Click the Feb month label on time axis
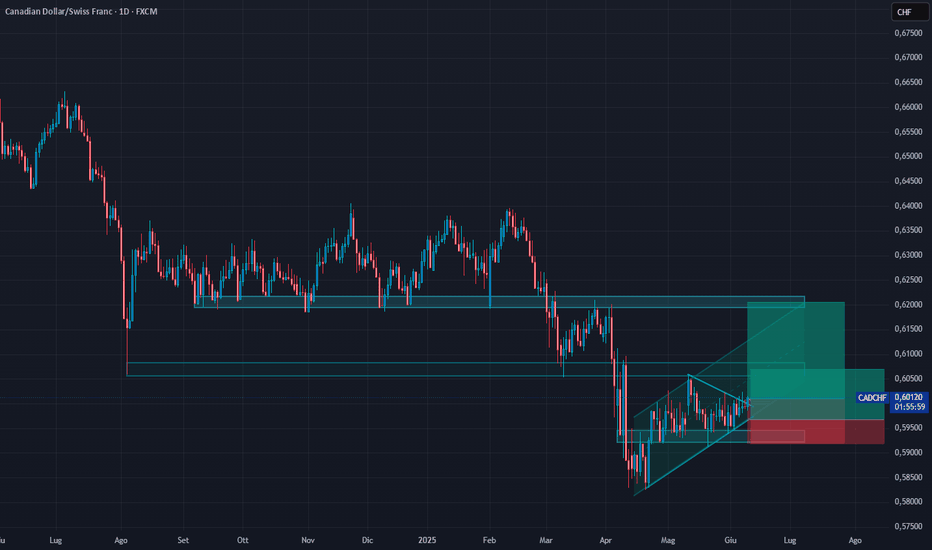 pyautogui.click(x=489, y=540)
